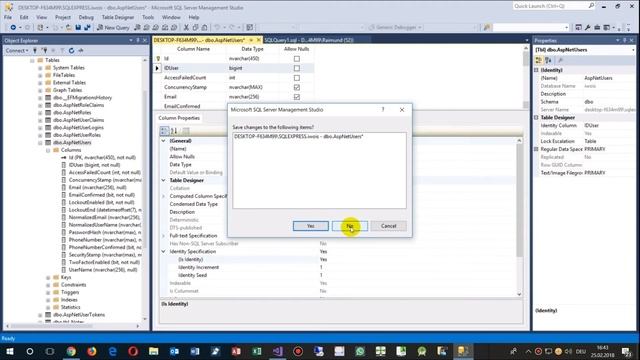Select the Column Properties tab
The height and width of the screenshot is (360, 640).
pos(179,118)
